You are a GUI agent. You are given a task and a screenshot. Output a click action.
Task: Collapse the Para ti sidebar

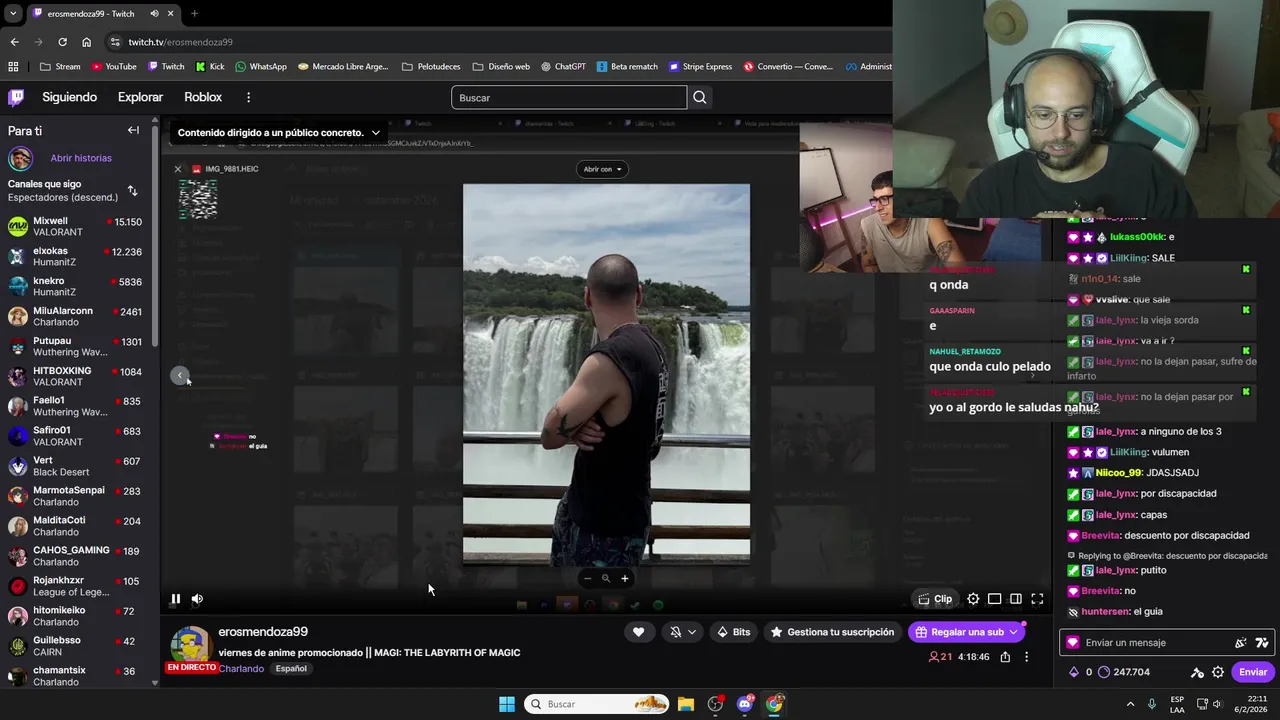pos(133,130)
